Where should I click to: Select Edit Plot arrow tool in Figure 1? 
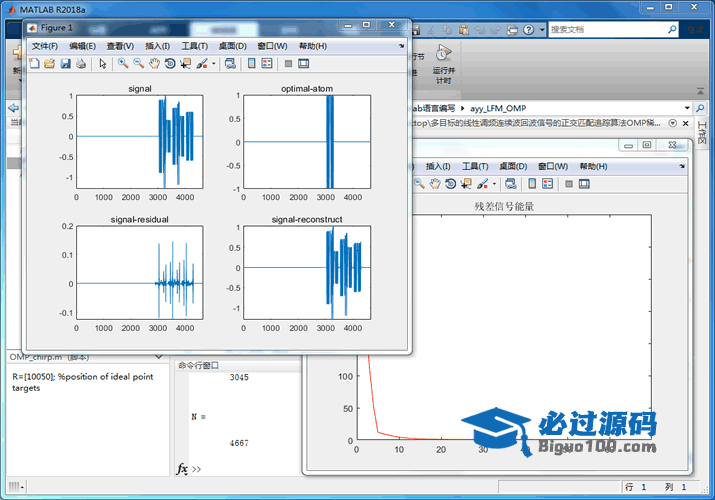103,64
